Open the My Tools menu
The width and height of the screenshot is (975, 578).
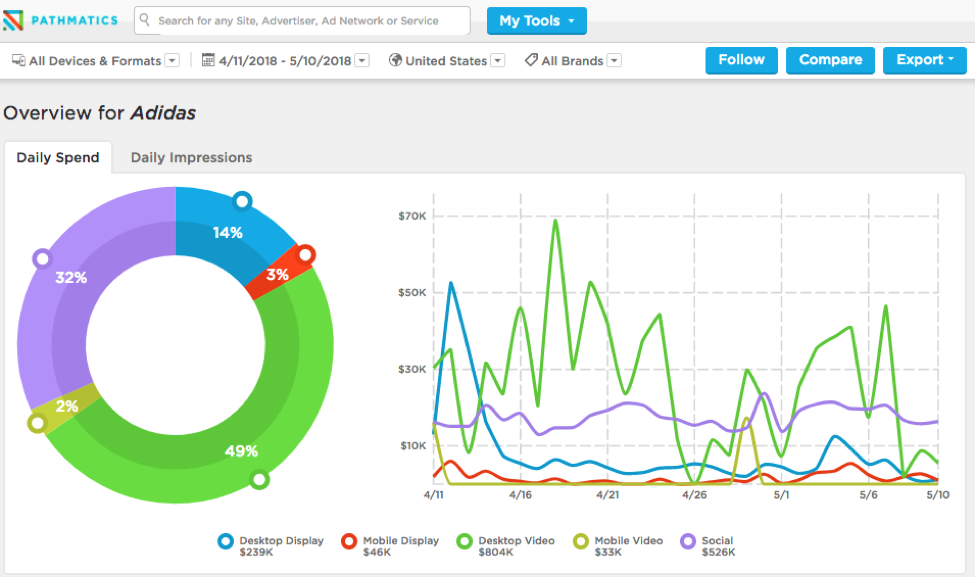(x=536, y=20)
